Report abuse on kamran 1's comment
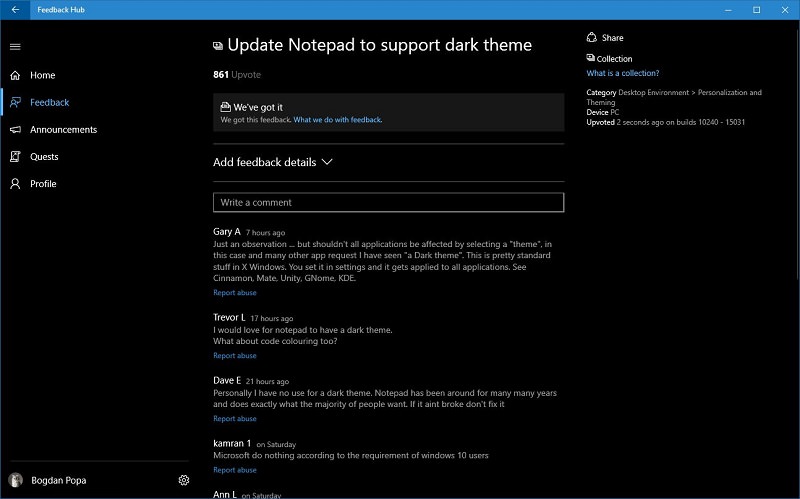800x499 pixels. (235, 470)
